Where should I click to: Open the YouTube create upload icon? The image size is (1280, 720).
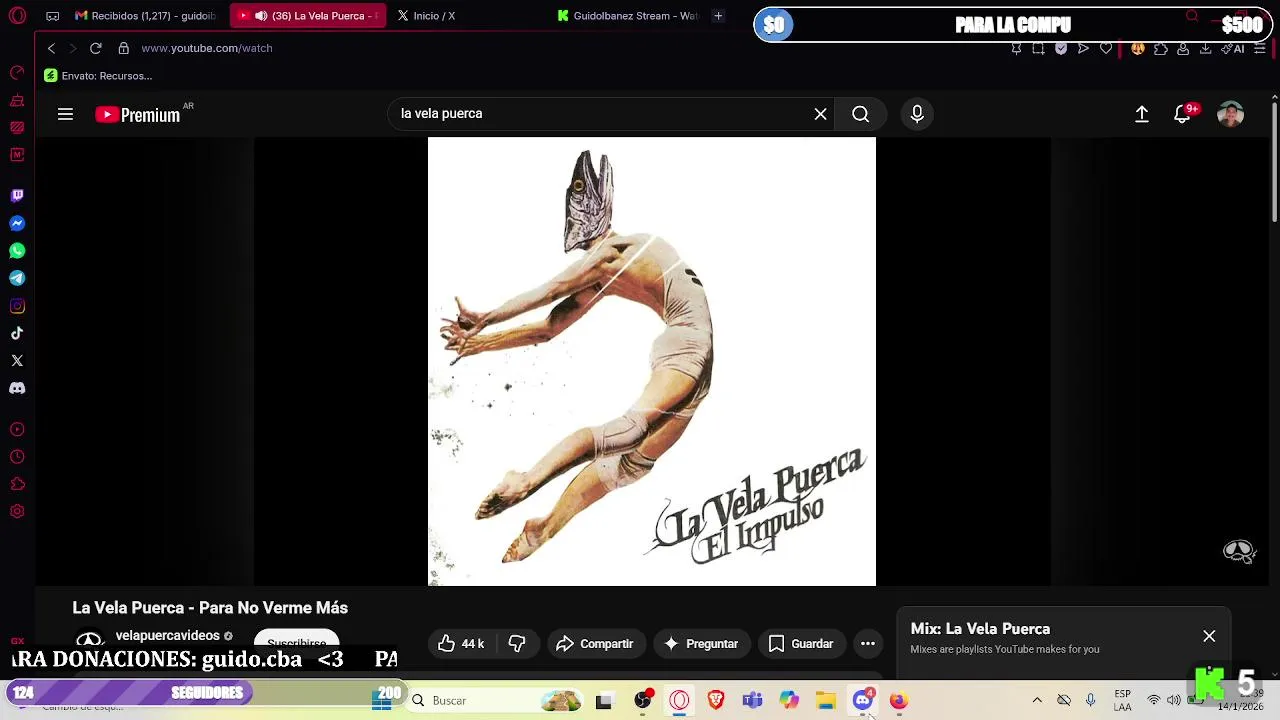pyautogui.click(x=1141, y=114)
